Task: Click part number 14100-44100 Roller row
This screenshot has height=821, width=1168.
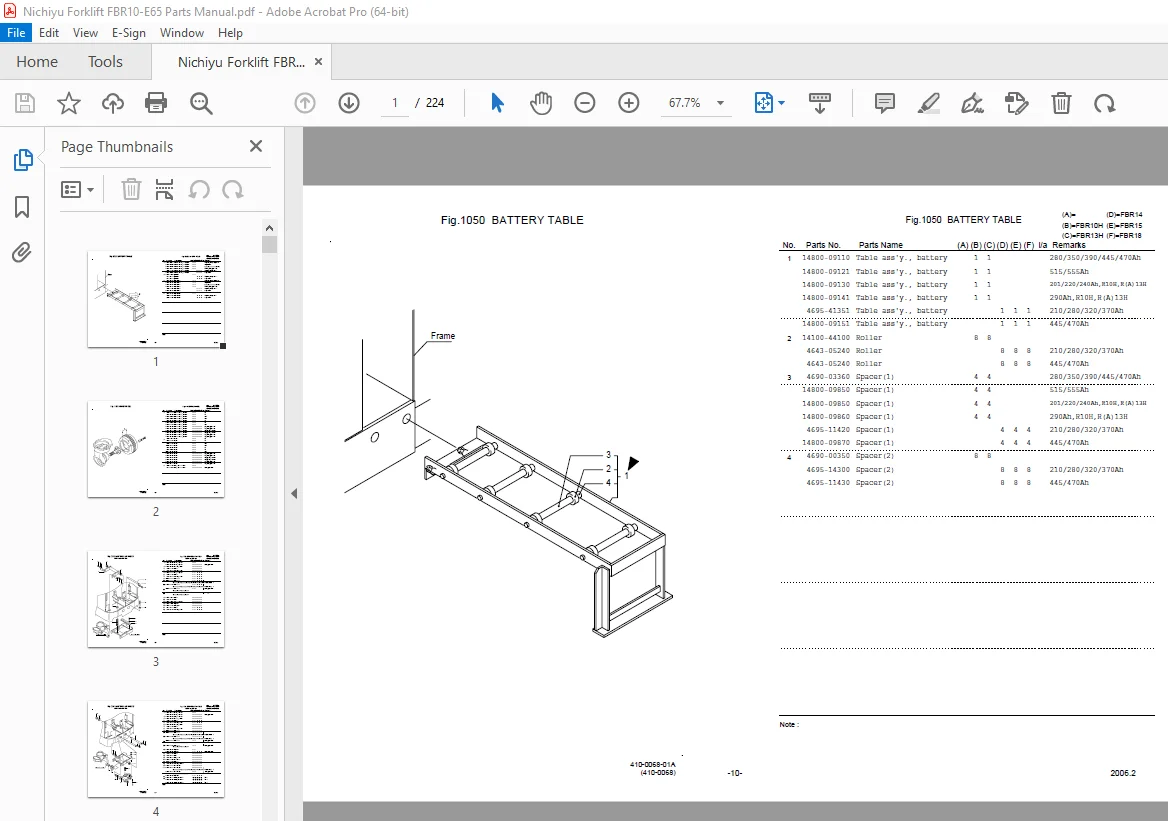Action: tap(967, 337)
